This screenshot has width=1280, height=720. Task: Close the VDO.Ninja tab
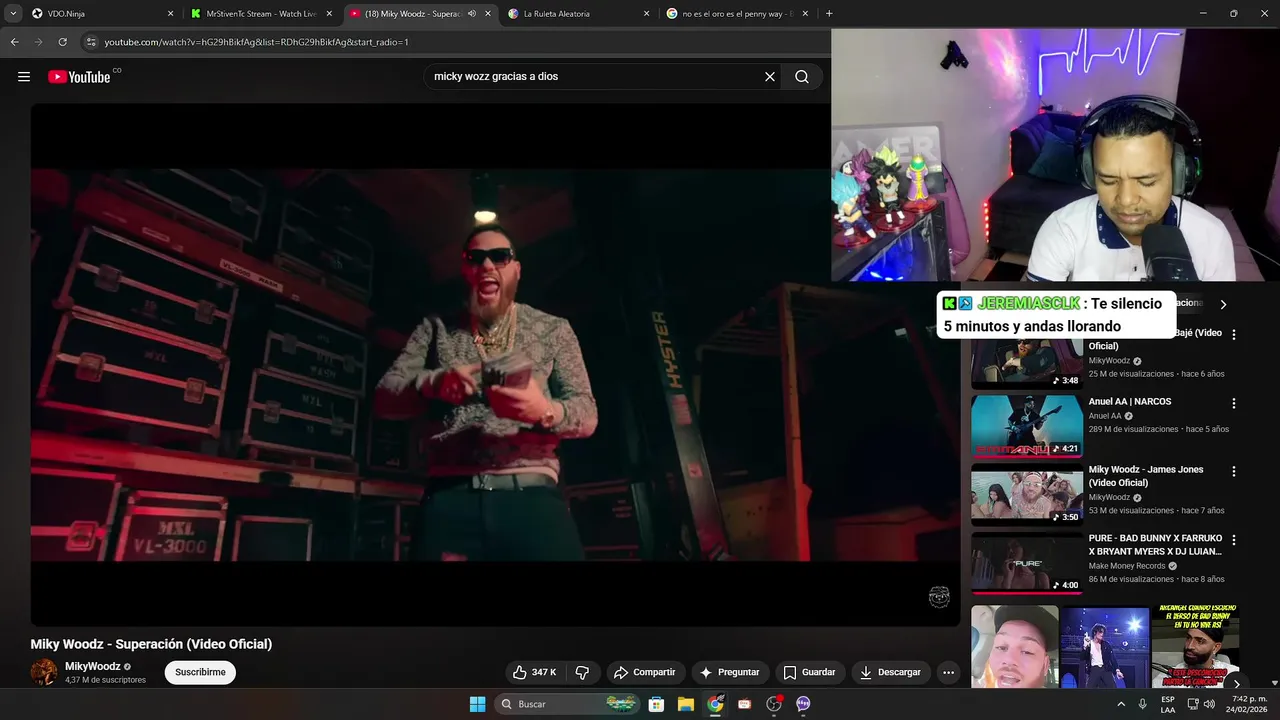pos(170,14)
